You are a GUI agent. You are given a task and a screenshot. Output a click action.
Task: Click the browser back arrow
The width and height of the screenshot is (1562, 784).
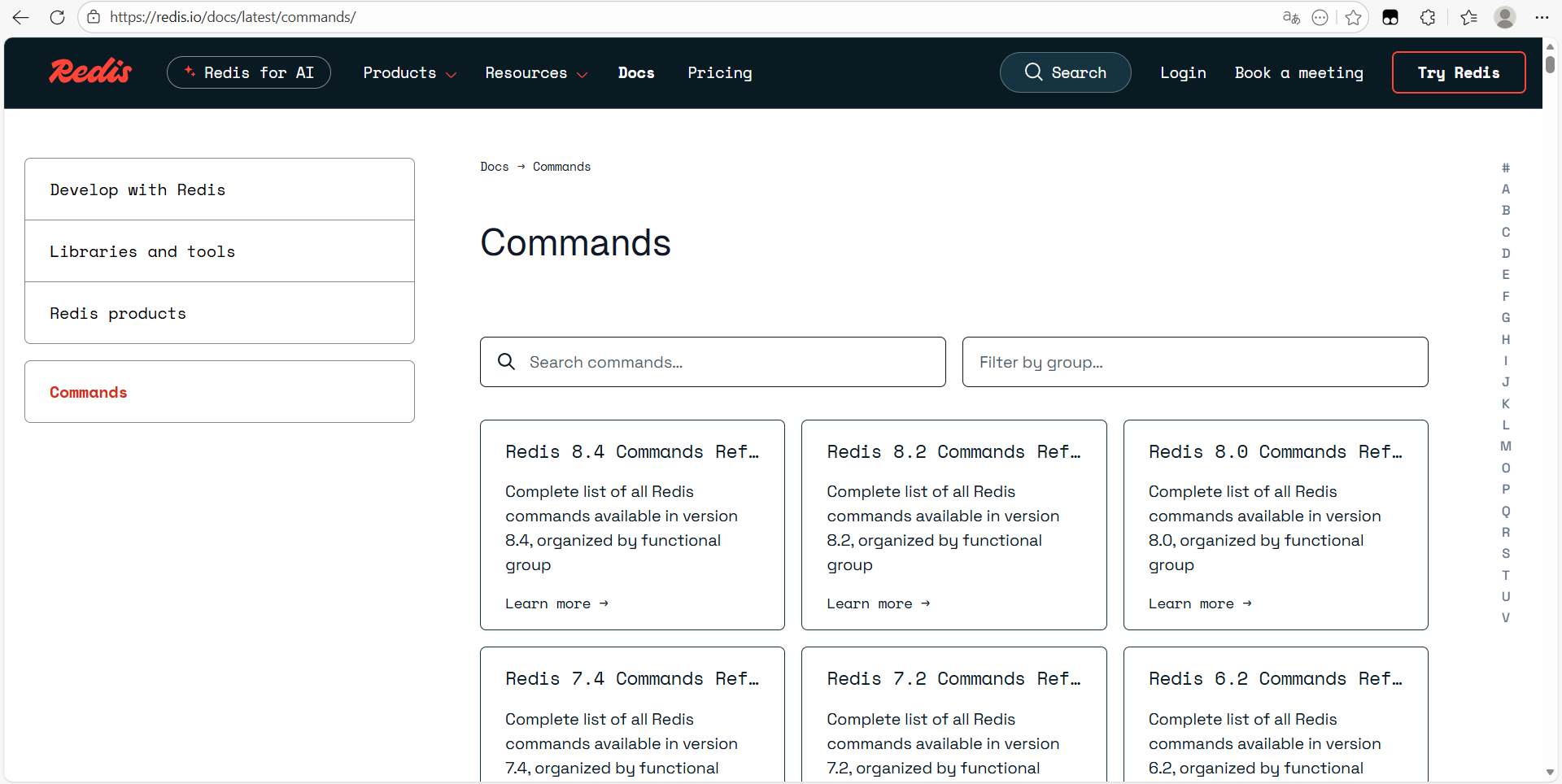(20, 17)
